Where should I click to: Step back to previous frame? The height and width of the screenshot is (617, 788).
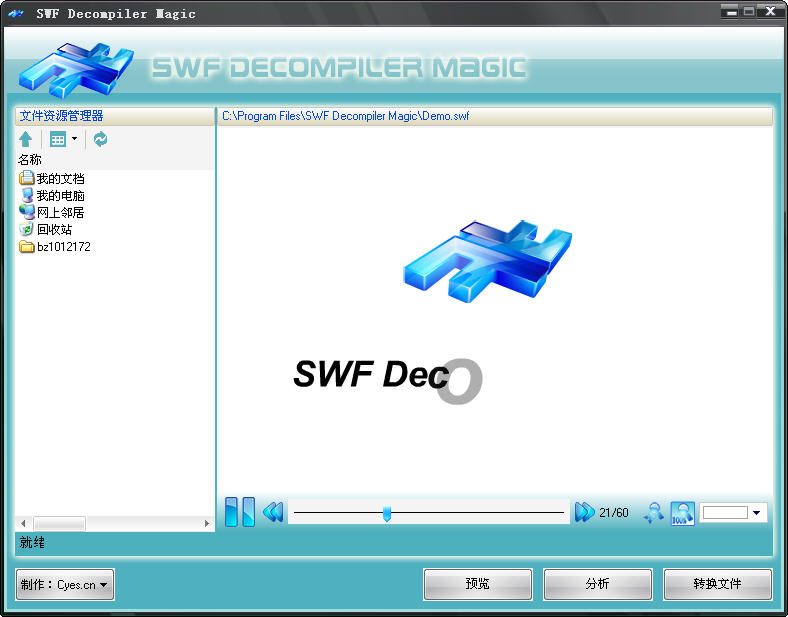(x=273, y=512)
